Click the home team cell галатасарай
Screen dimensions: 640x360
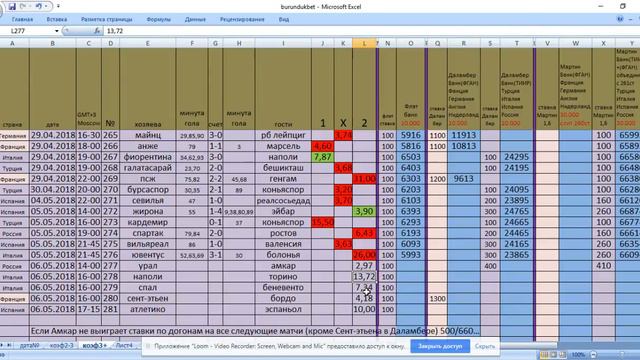(x=148, y=168)
